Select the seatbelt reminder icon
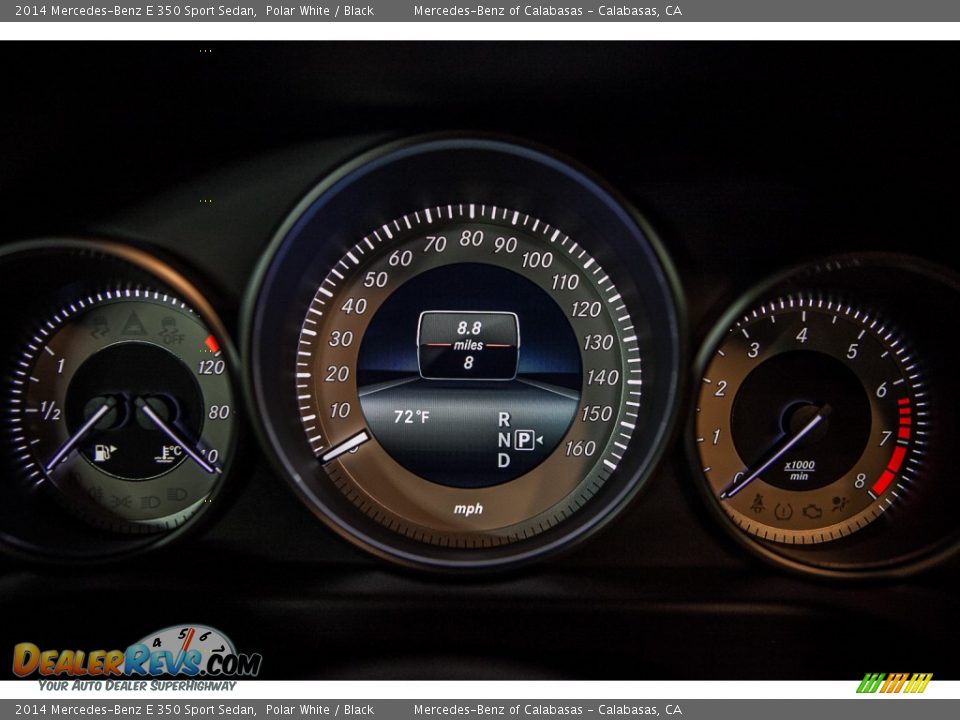The image size is (960, 720). coord(757,502)
